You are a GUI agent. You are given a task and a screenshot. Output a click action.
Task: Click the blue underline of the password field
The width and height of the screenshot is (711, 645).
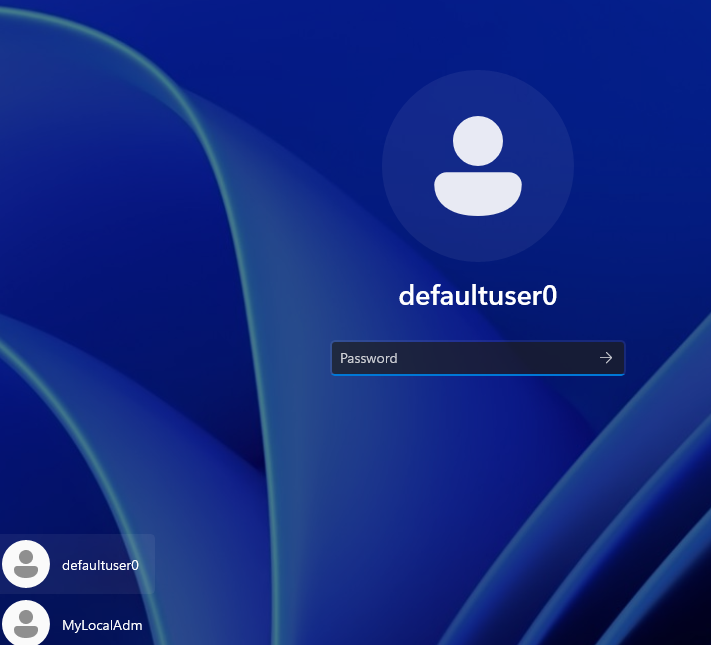[x=477, y=374]
